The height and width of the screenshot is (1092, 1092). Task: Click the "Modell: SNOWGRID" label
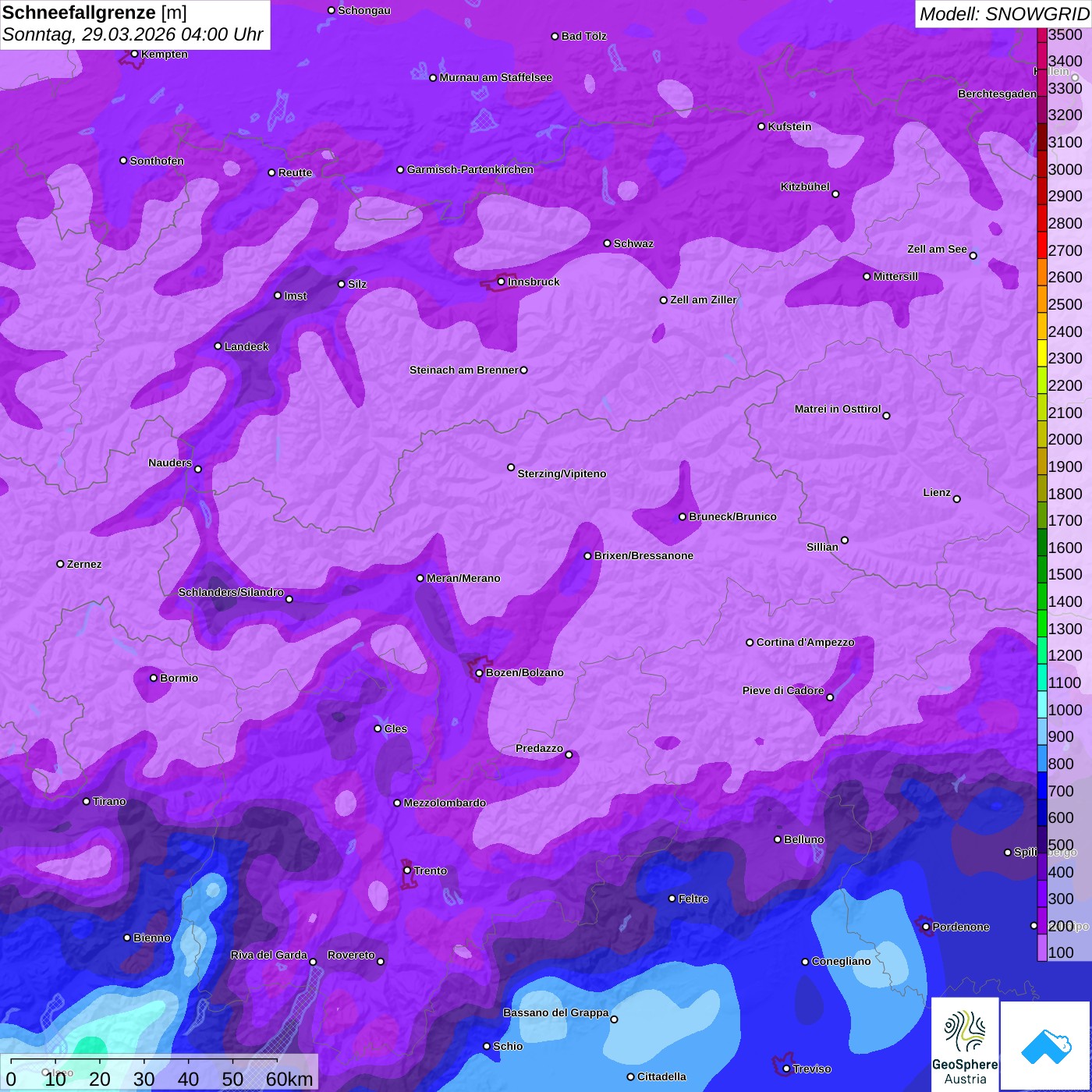[x=1004, y=14]
